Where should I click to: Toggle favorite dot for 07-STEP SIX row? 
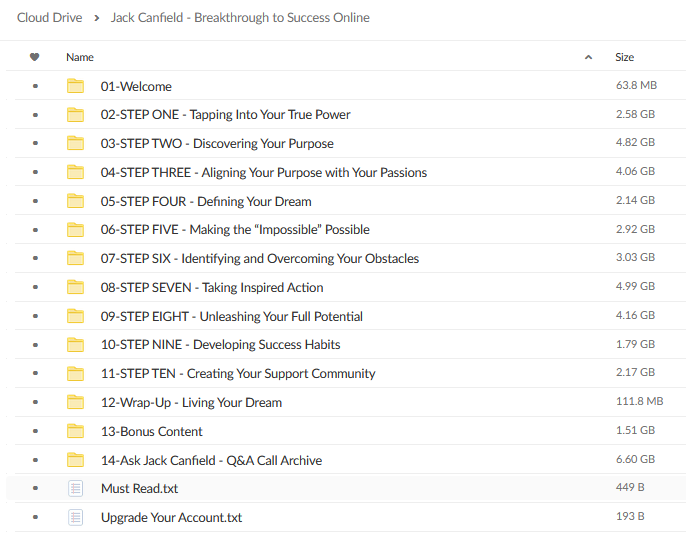35,258
